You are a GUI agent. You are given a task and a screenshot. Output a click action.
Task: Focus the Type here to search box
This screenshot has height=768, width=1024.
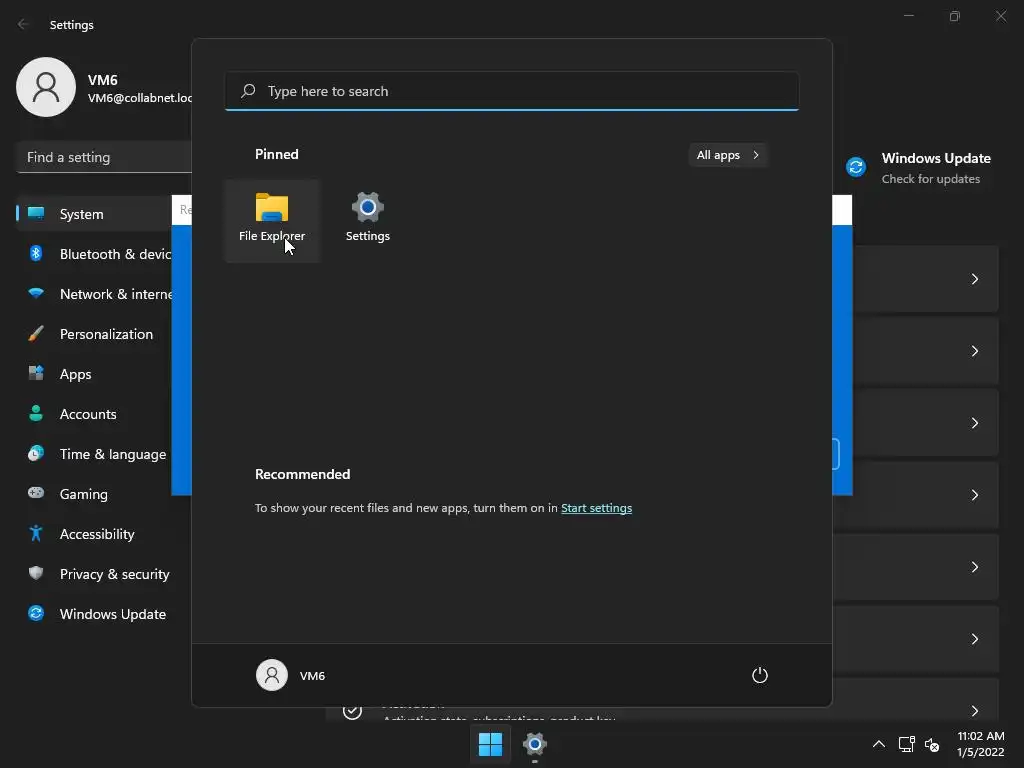pyautogui.click(x=512, y=91)
